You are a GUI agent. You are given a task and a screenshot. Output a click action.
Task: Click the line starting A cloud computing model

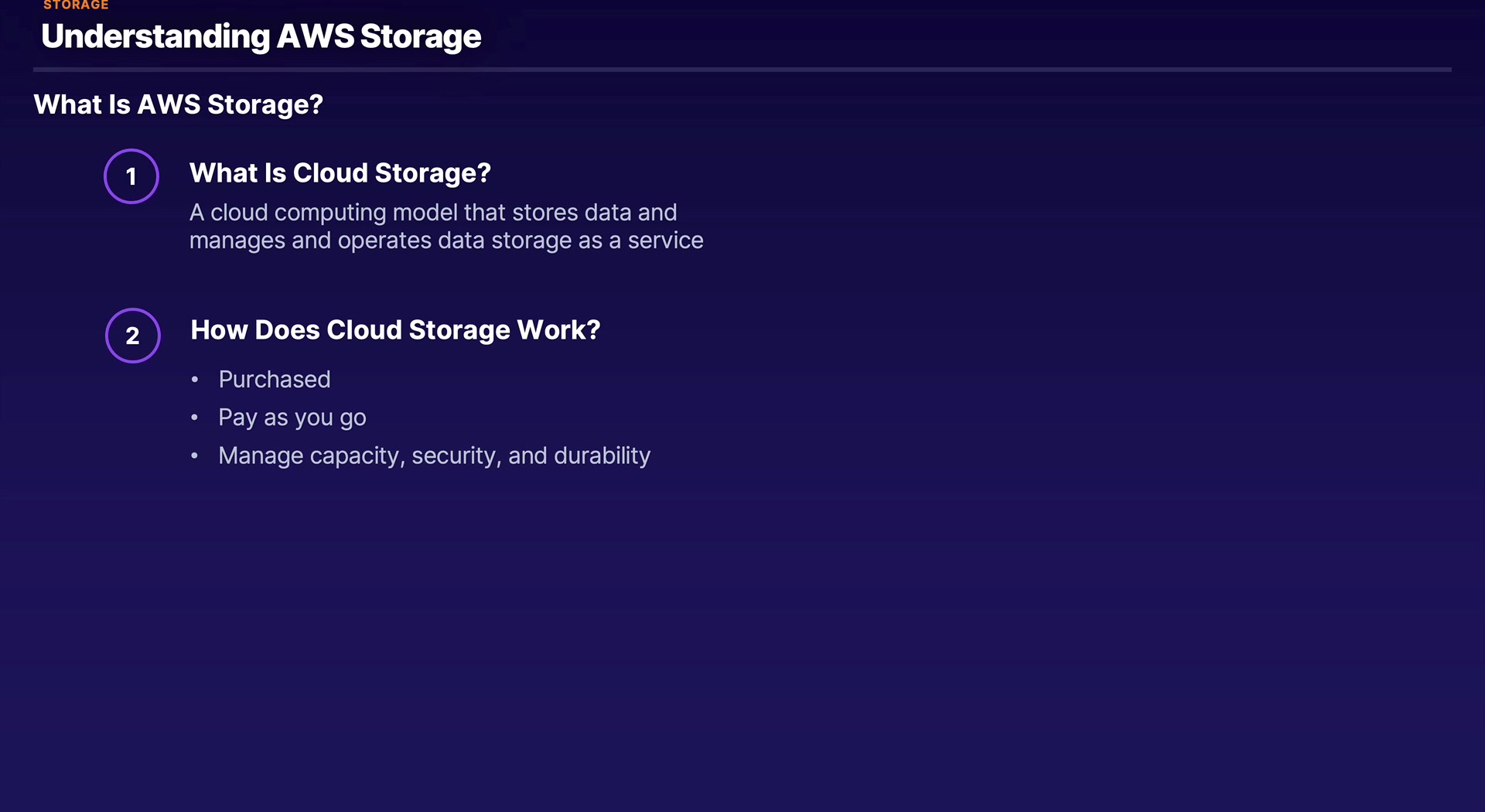point(432,213)
